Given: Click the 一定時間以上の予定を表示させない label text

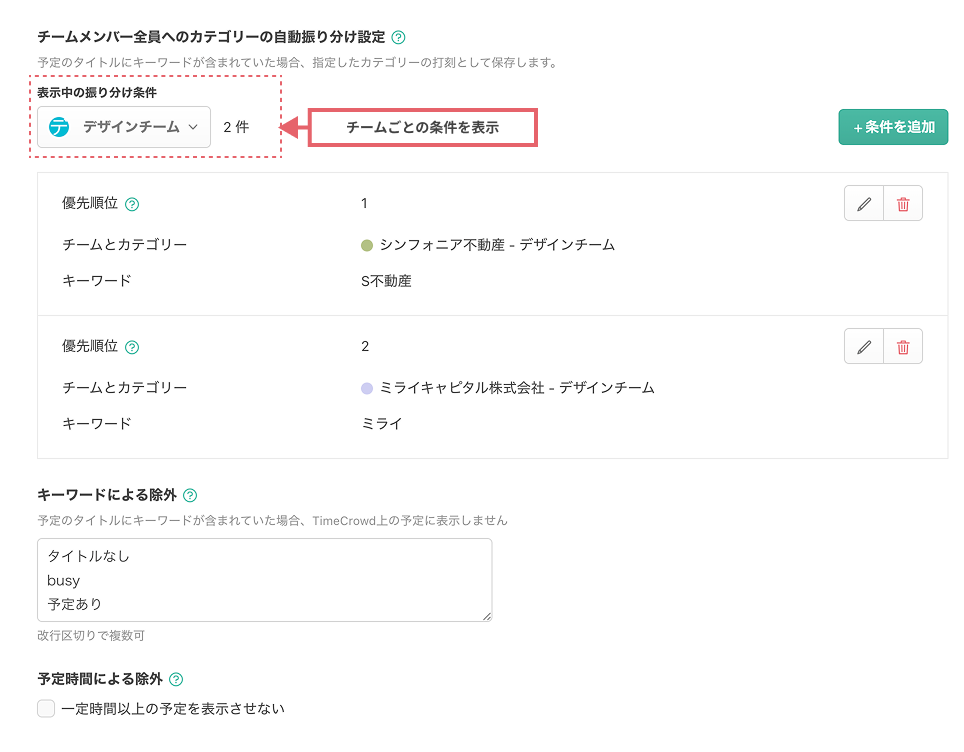Looking at the screenshot, I should [x=173, y=709].
